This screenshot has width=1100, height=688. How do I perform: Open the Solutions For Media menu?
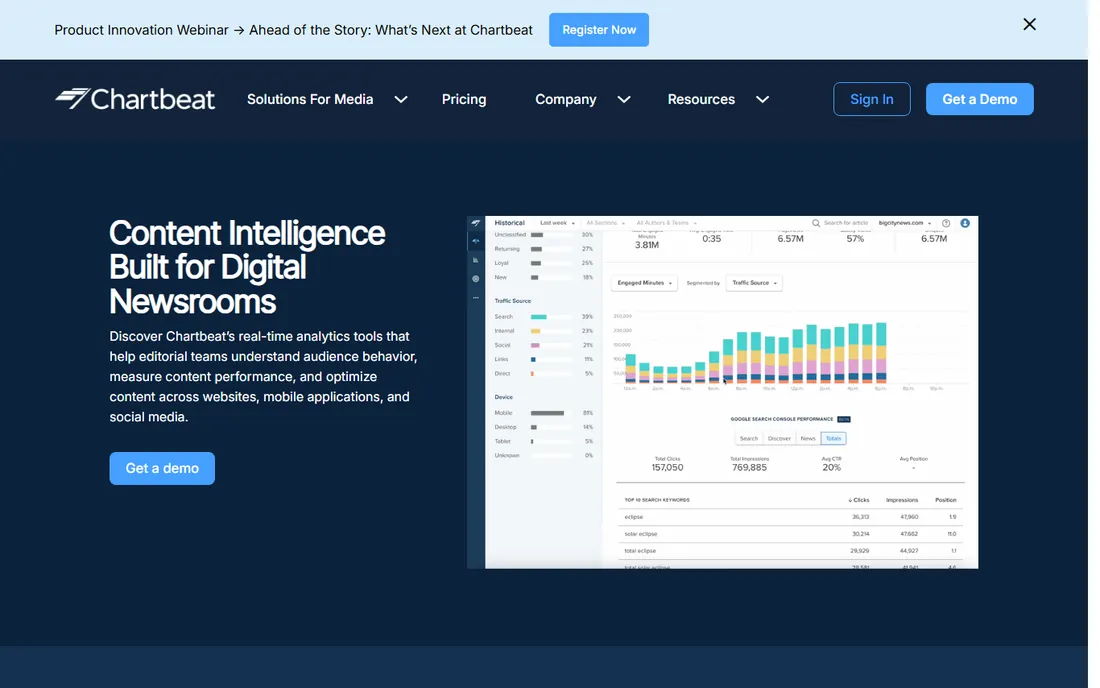pyautogui.click(x=310, y=99)
